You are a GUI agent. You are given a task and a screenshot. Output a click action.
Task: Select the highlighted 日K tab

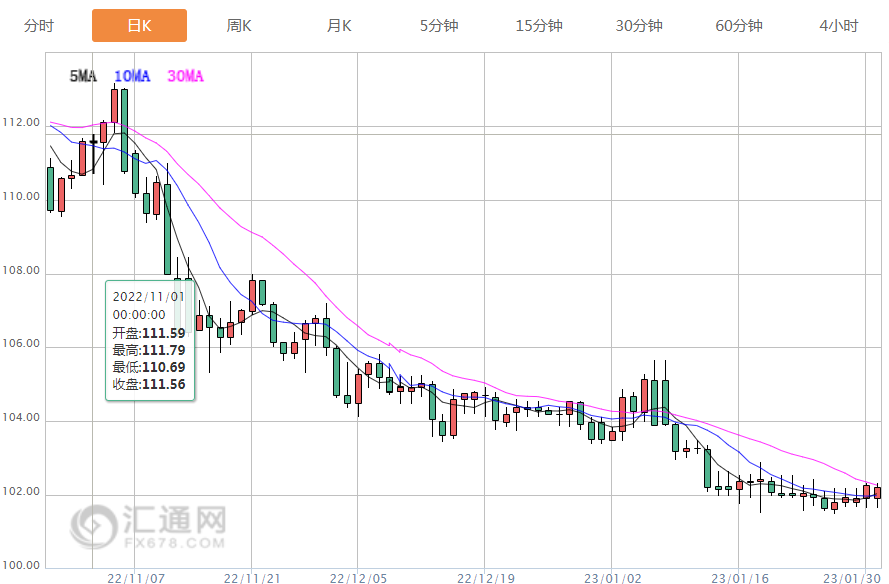point(139,26)
